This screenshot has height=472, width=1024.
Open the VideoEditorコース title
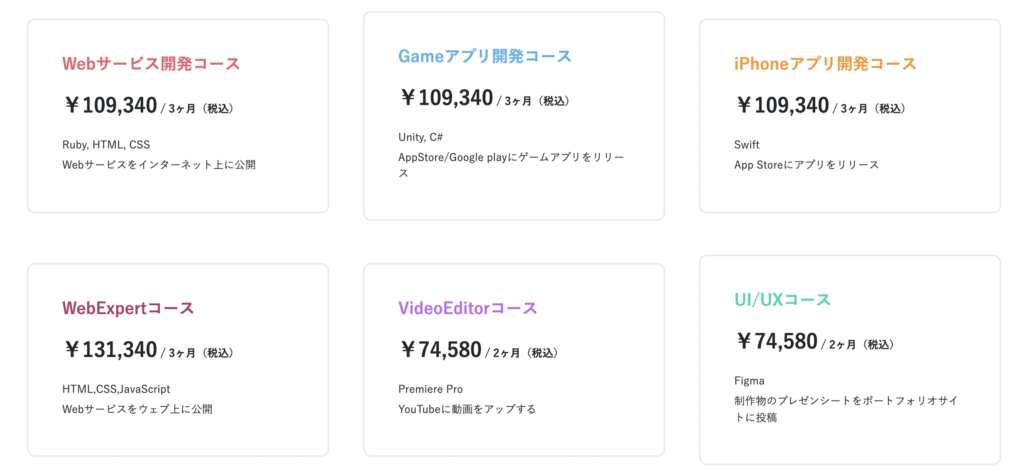(468, 308)
